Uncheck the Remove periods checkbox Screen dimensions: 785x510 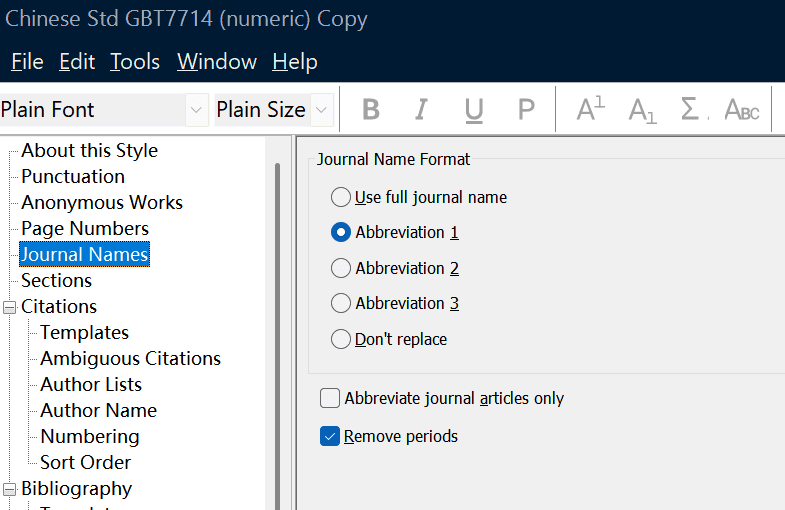330,436
